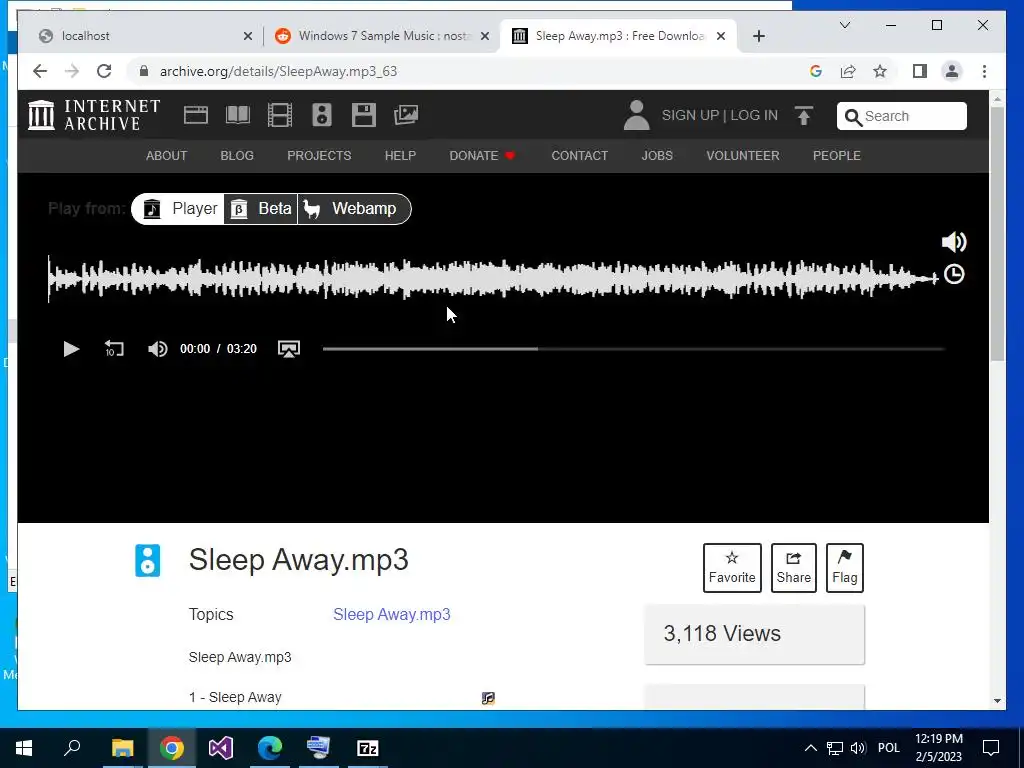This screenshot has height=768, width=1024.
Task: Open the DONATE menu item
Action: 482,155
